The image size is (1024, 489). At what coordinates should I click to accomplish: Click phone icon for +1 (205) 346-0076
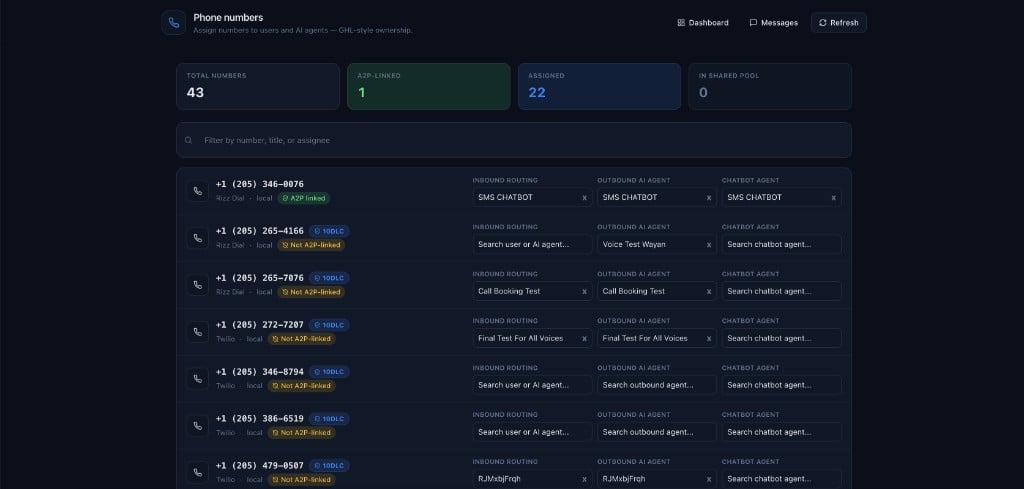point(198,191)
